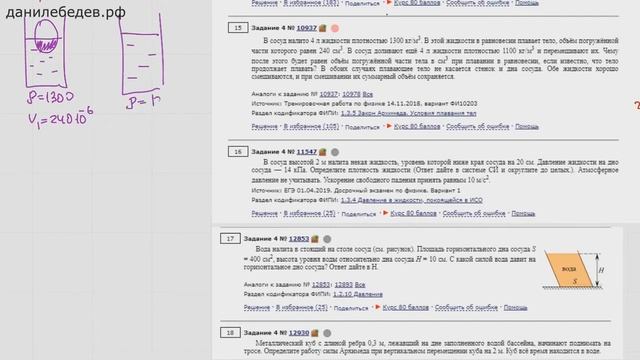The width and height of the screenshot is (640, 360).
Task: Click 'Помощь' under task 16
Action: click(523, 213)
